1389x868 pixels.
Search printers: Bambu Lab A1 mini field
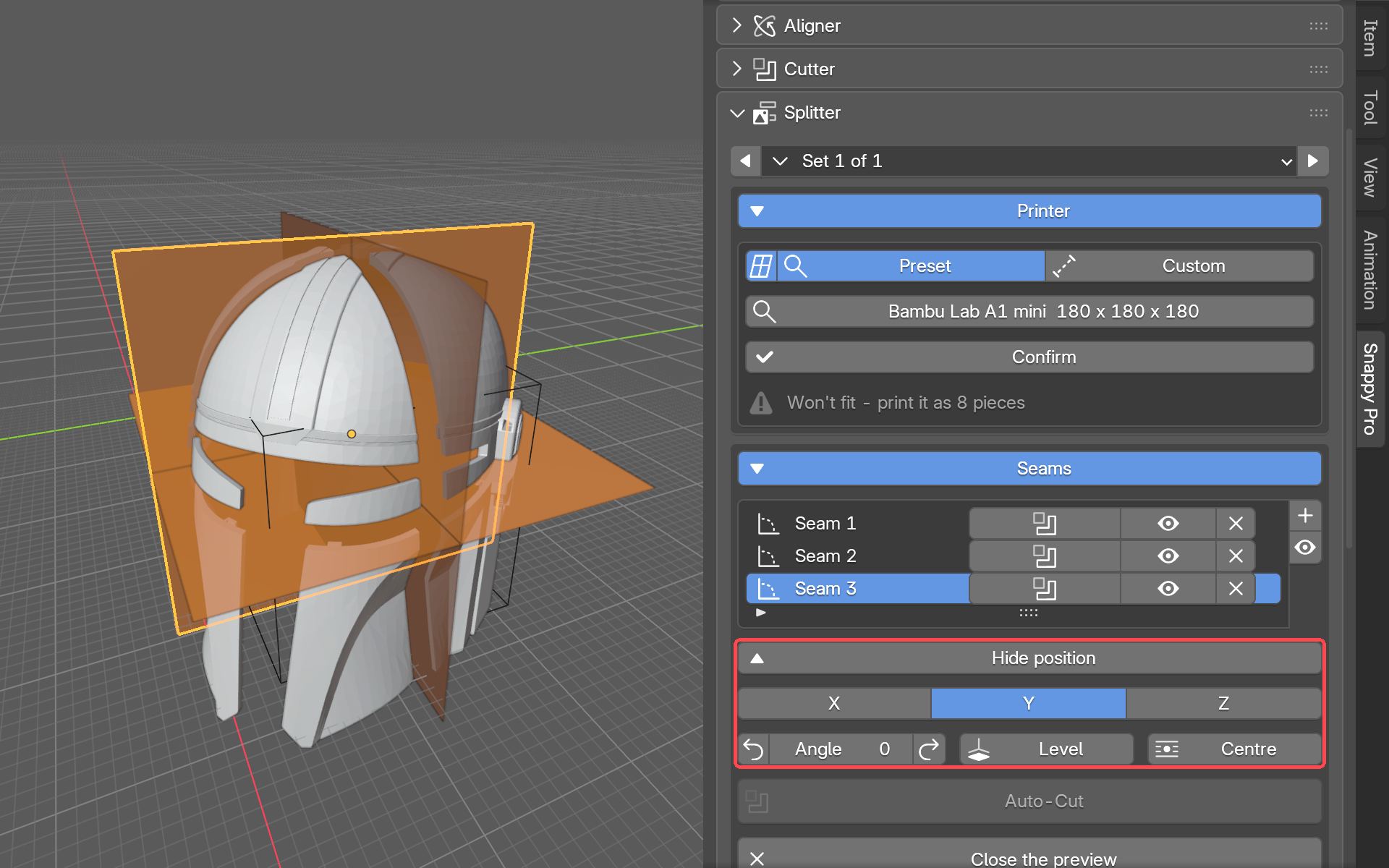pyautogui.click(x=1029, y=312)
